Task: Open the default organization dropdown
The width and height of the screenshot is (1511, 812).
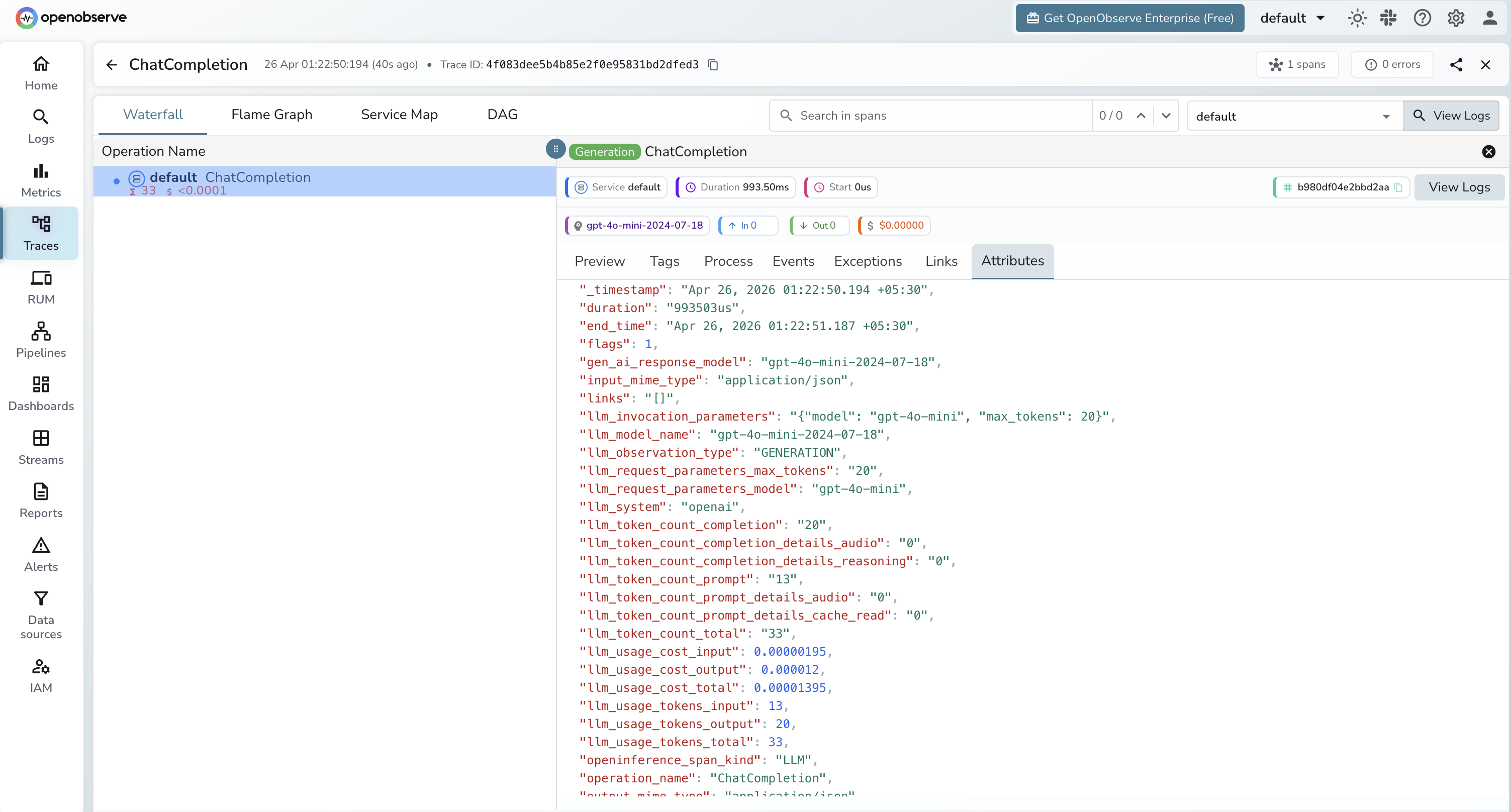Action: 1292,18
